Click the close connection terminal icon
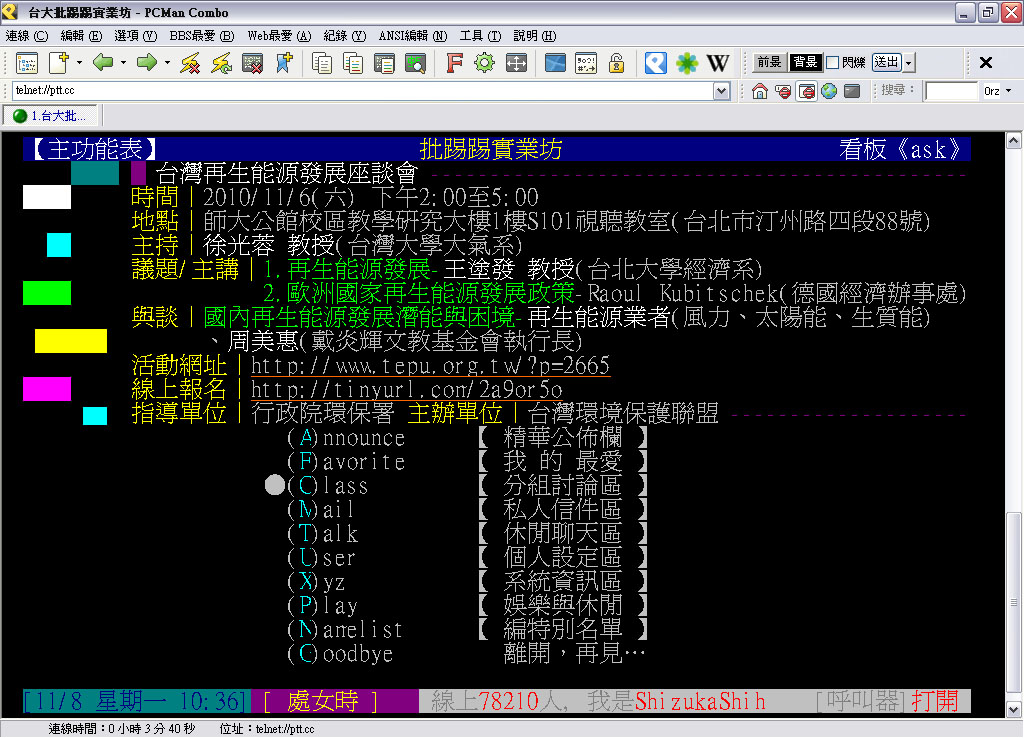The height and width of the screenshot is (738, 1024). [253, 63]
